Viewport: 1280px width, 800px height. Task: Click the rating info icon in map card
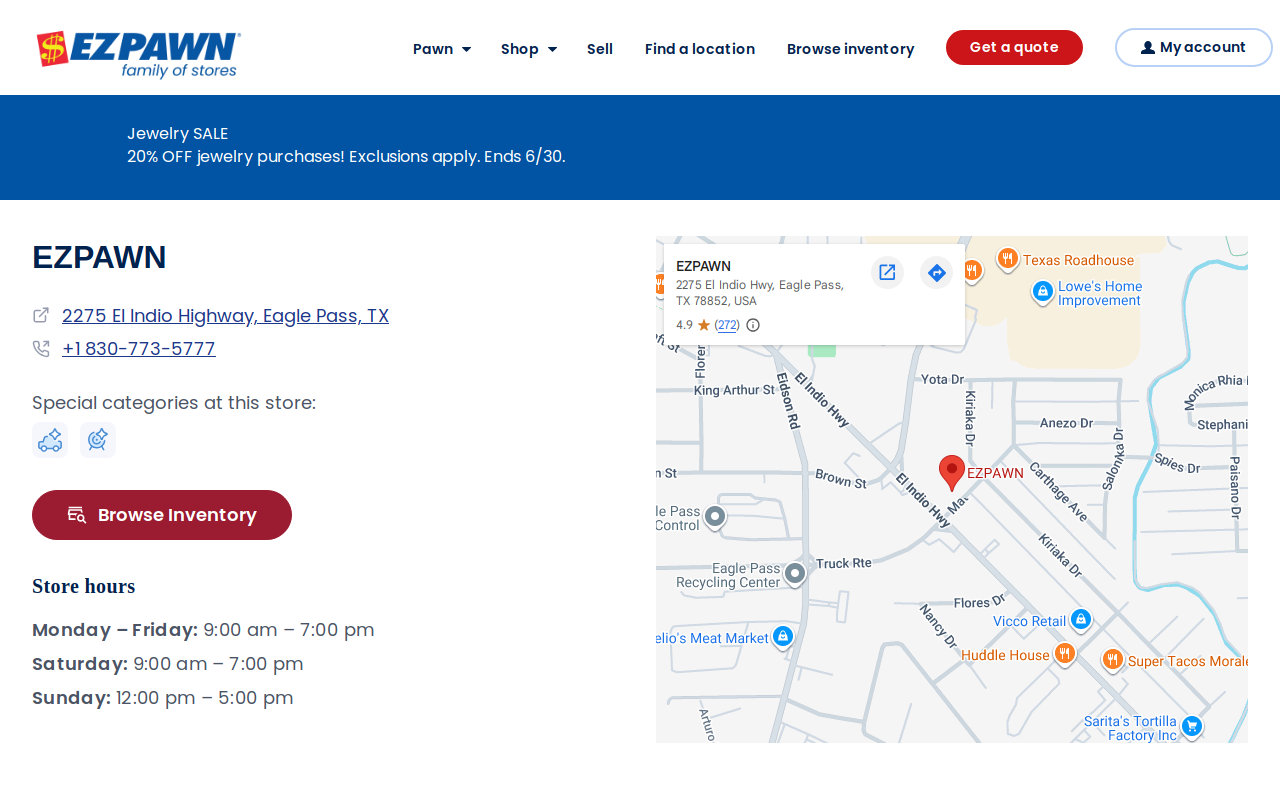[753, 325]
